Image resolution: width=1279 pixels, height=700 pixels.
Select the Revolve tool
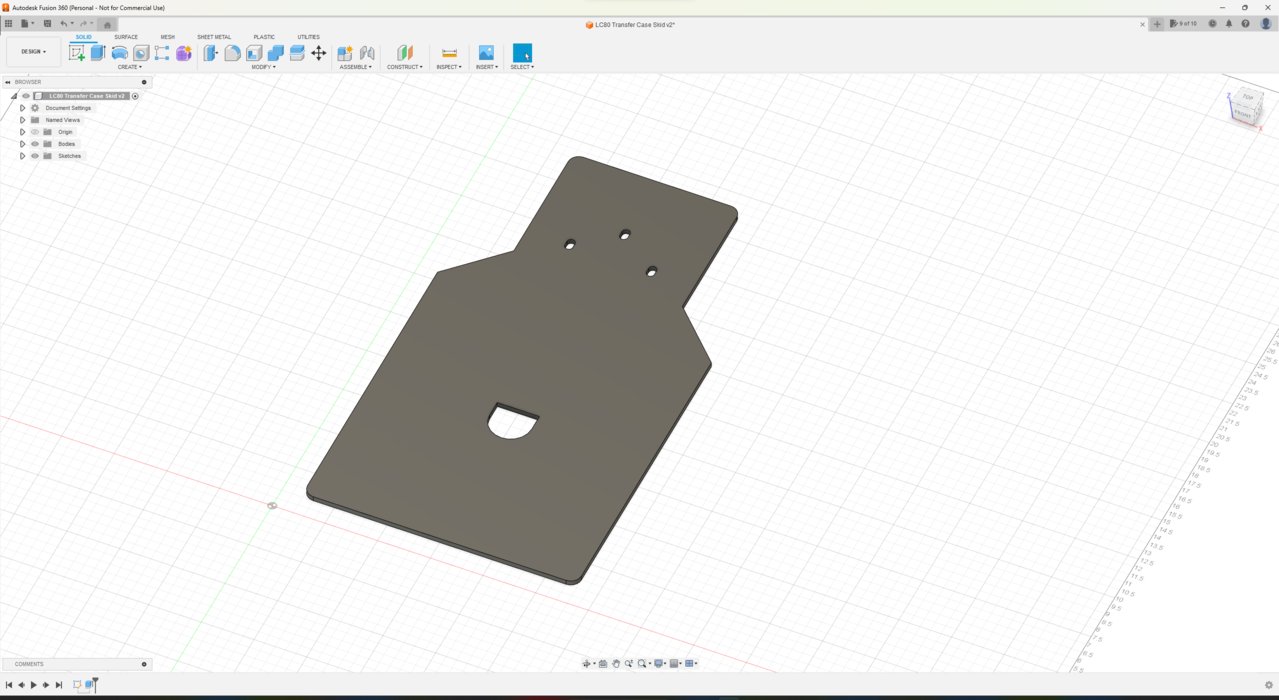120,53
